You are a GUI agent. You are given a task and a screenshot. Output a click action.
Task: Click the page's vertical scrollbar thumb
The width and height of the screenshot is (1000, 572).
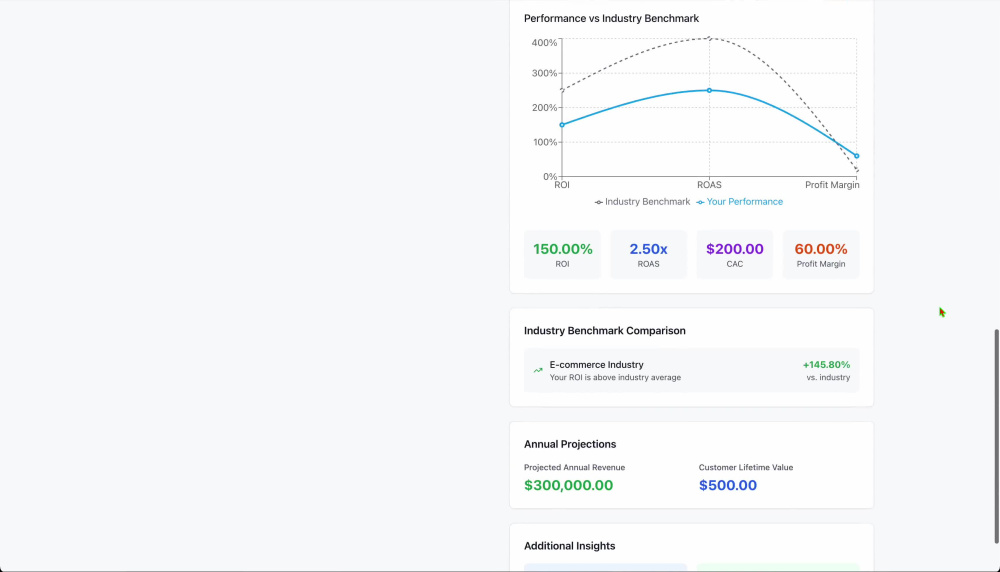pyautogui.click(x=997, y=437)
